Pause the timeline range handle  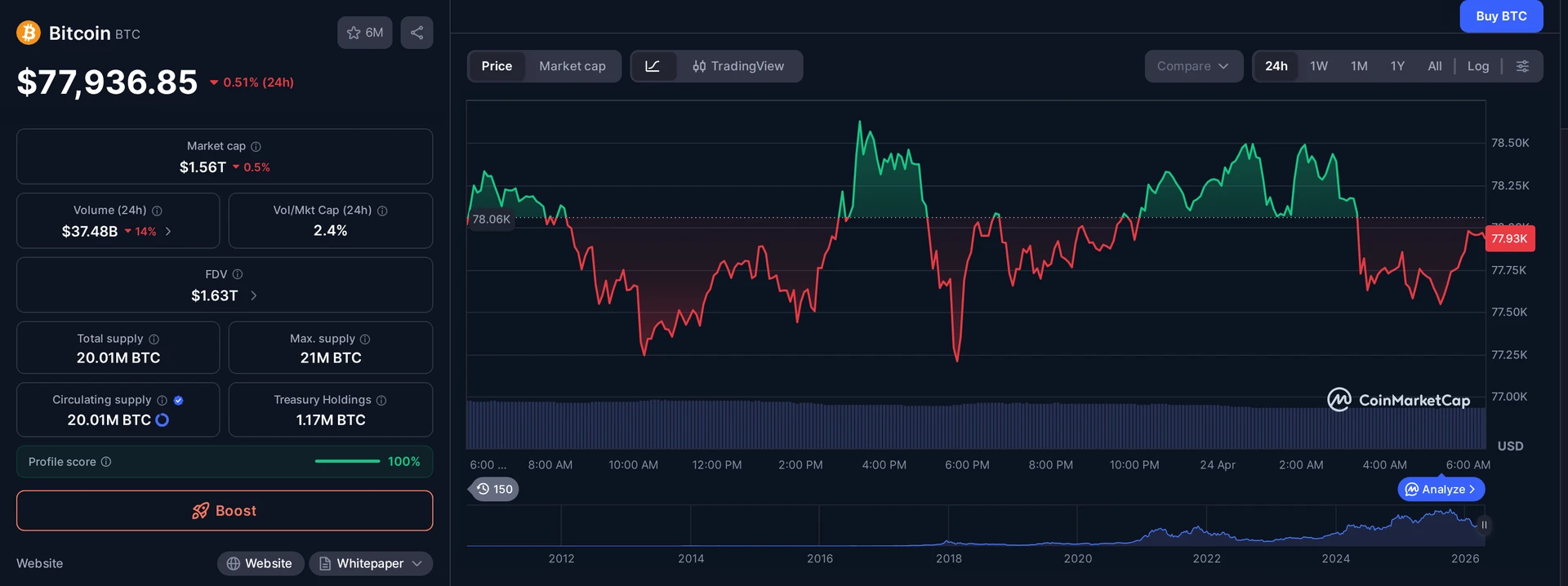[1484, 525]
